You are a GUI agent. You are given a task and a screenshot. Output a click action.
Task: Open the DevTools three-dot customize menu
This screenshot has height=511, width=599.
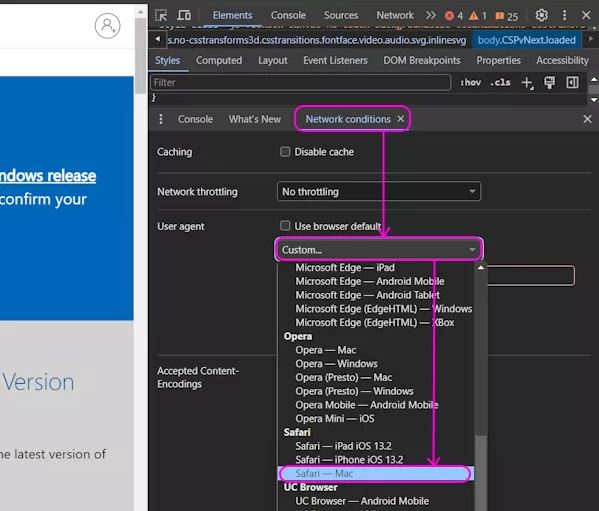564,15
